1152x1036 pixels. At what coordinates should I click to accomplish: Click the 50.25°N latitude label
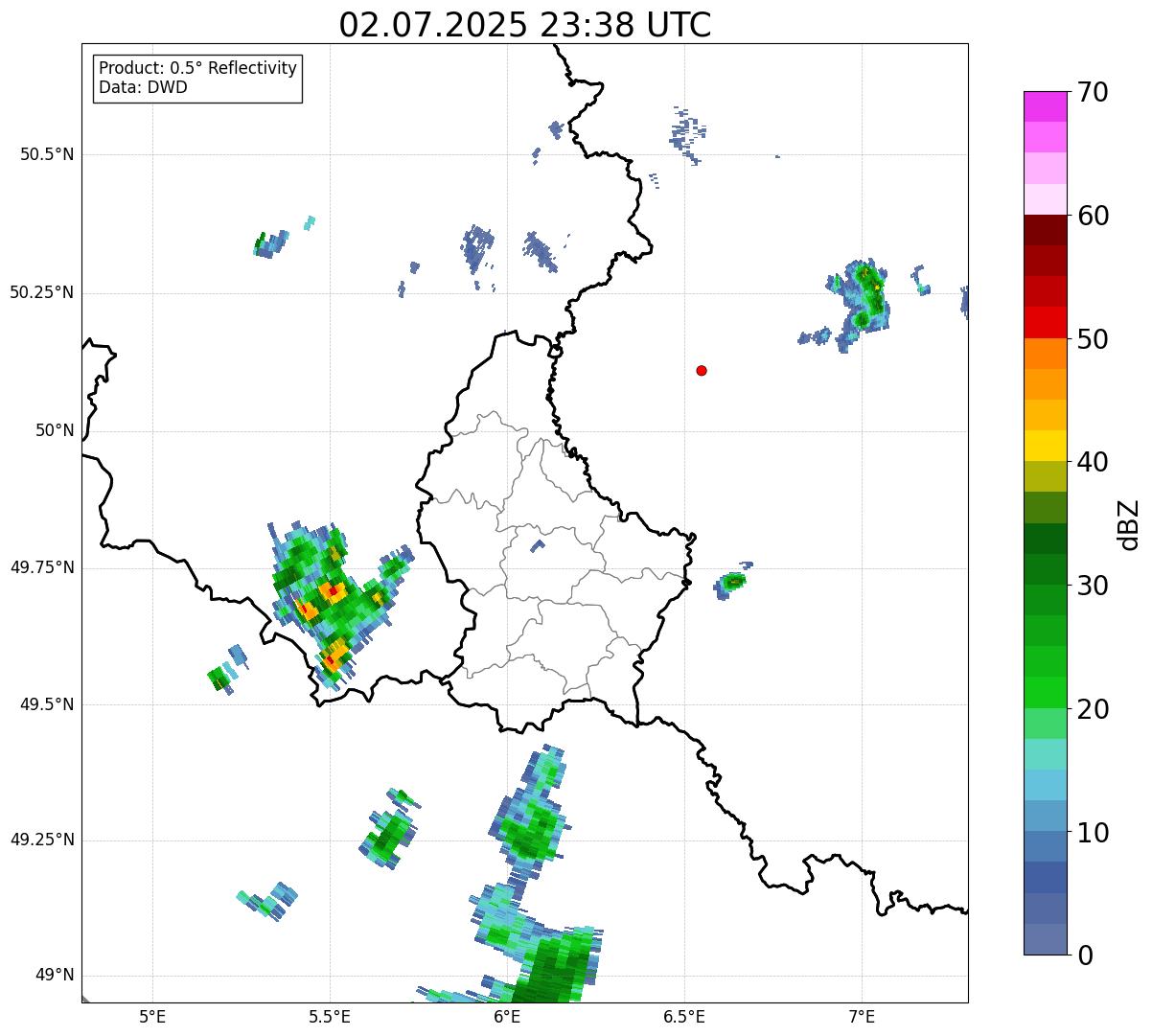click(x=41, y=292)
